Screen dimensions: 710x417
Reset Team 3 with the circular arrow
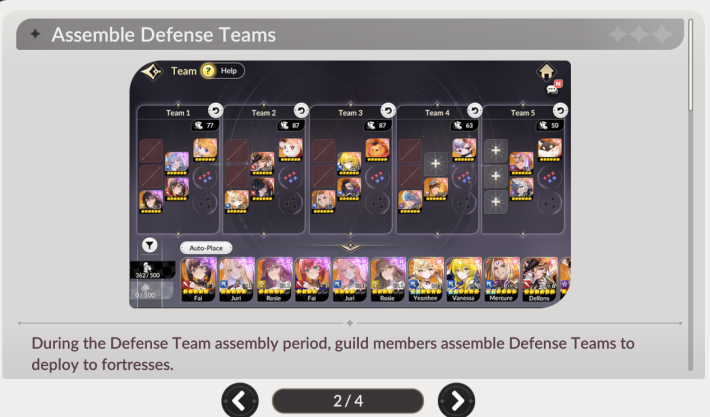pyautogui.click(x=388, y=110)
